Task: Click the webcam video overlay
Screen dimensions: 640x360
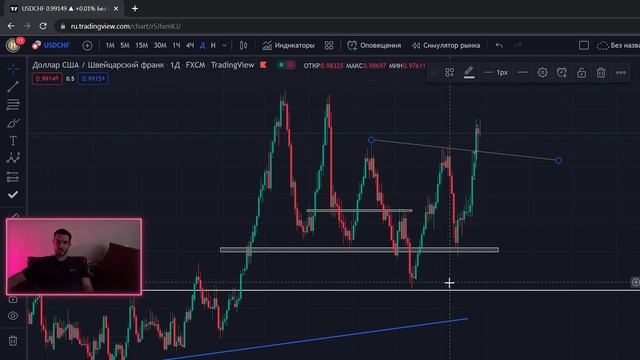Action: click(74, 256)
